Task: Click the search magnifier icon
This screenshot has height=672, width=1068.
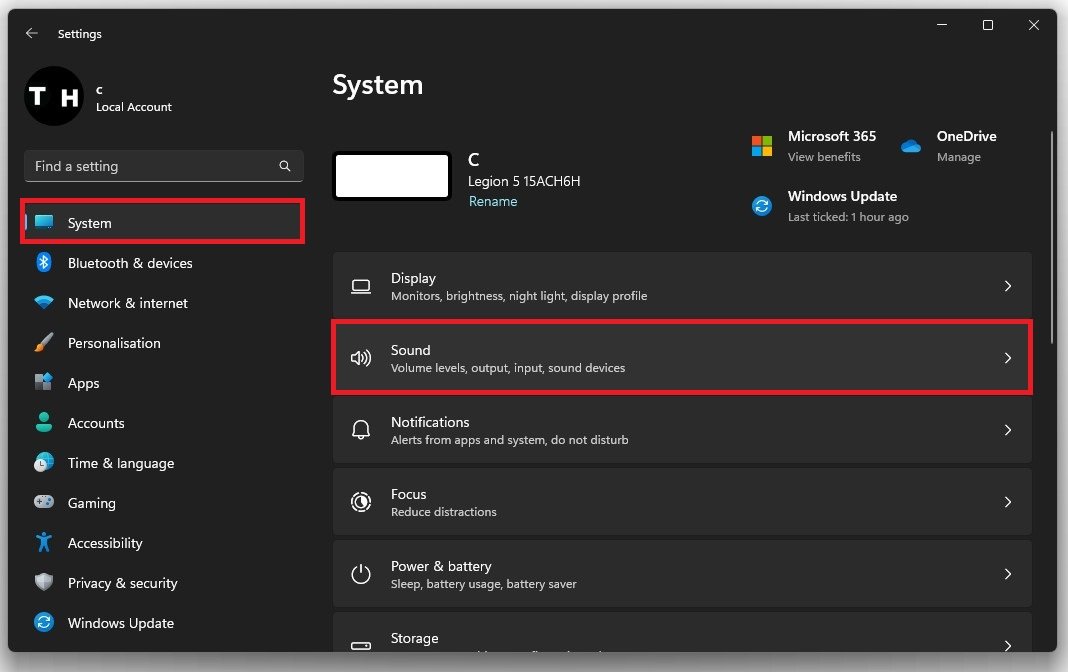Action: [285, 166]
